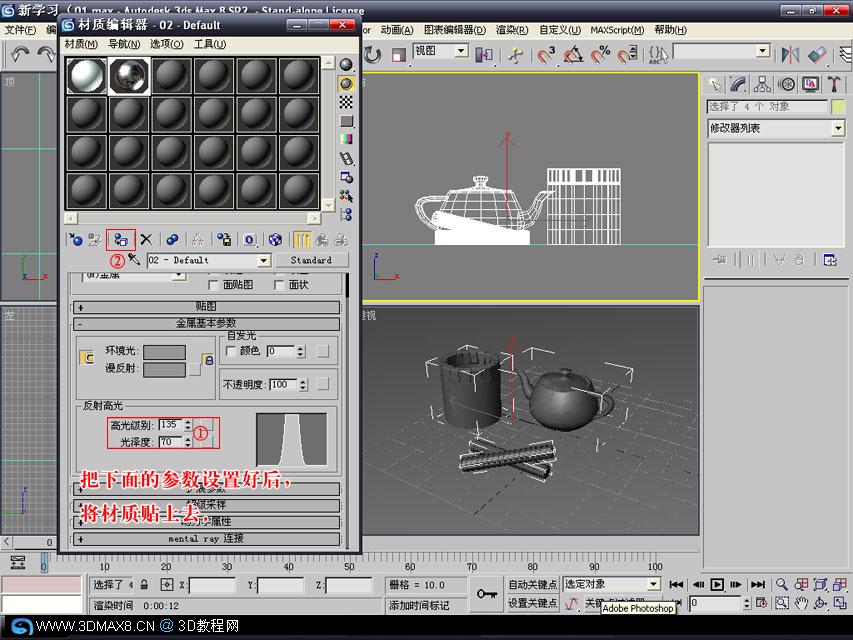Screen dimensions: 853x640
Task: Open the 导航(N) menu in material editor
Action: click(x=124, y=44)
